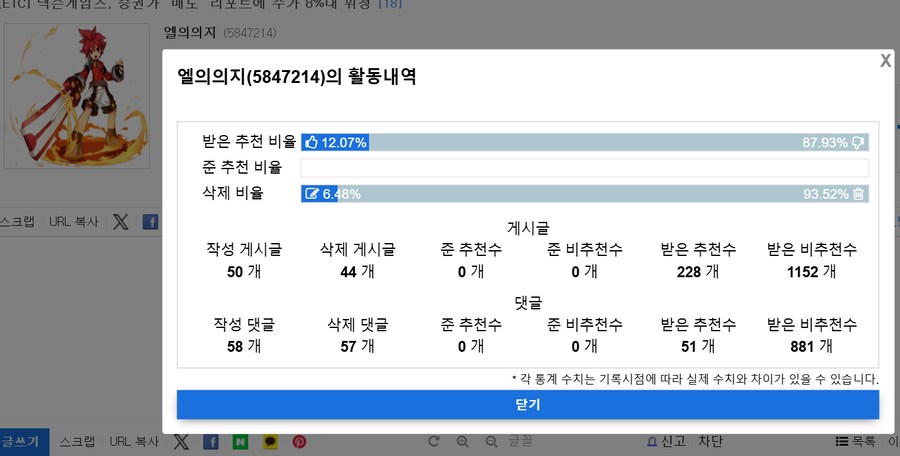
Task: Click the 작성 게시글 value 50 개
Action: click(x=244, y=272)
